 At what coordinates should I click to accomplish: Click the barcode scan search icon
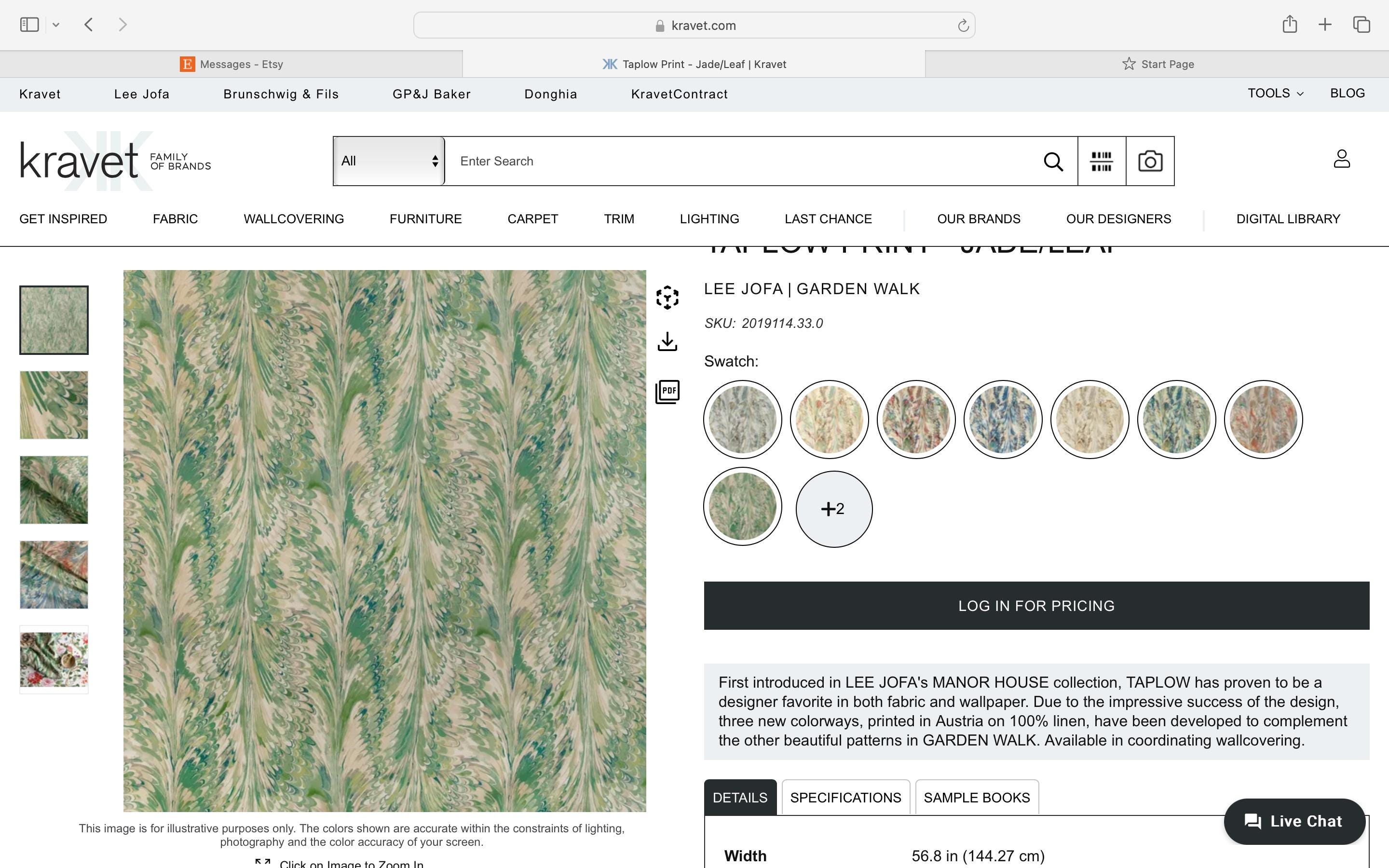[x=1102, y=162]
